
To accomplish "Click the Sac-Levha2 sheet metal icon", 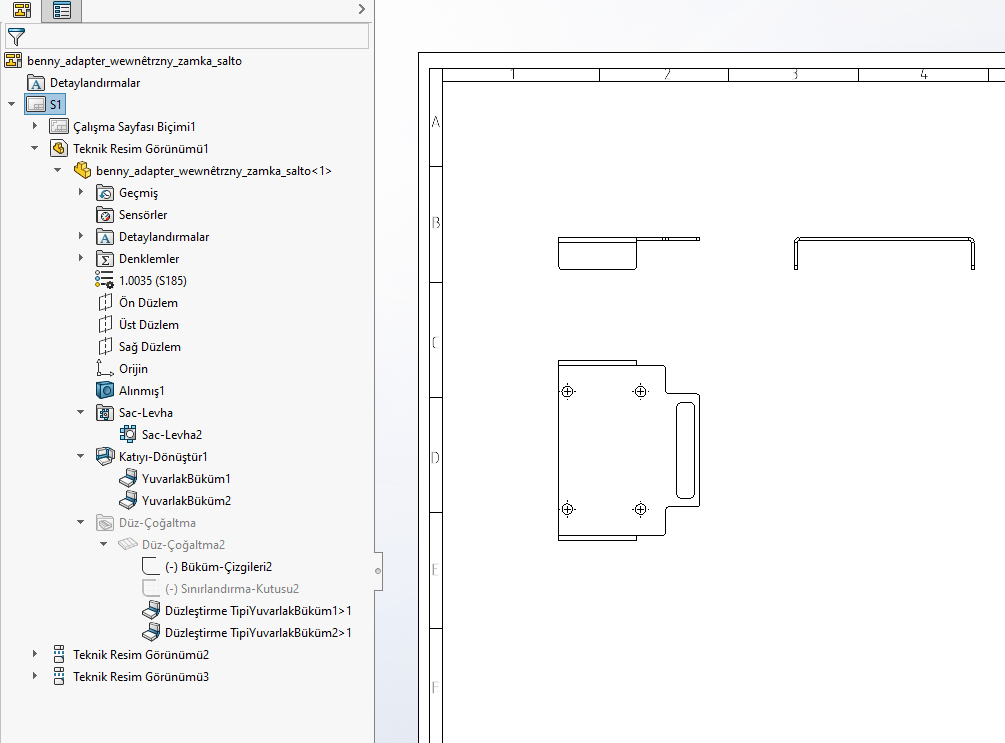I will point(128,435).
